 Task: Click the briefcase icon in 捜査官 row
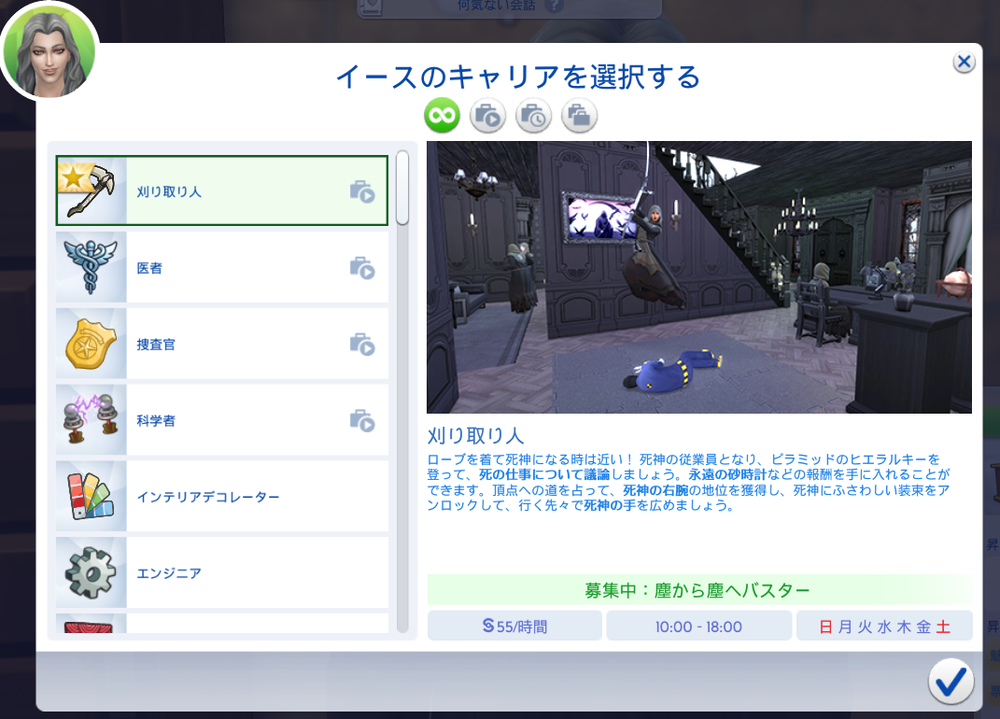pyautogui.click(x=362, y=345)
